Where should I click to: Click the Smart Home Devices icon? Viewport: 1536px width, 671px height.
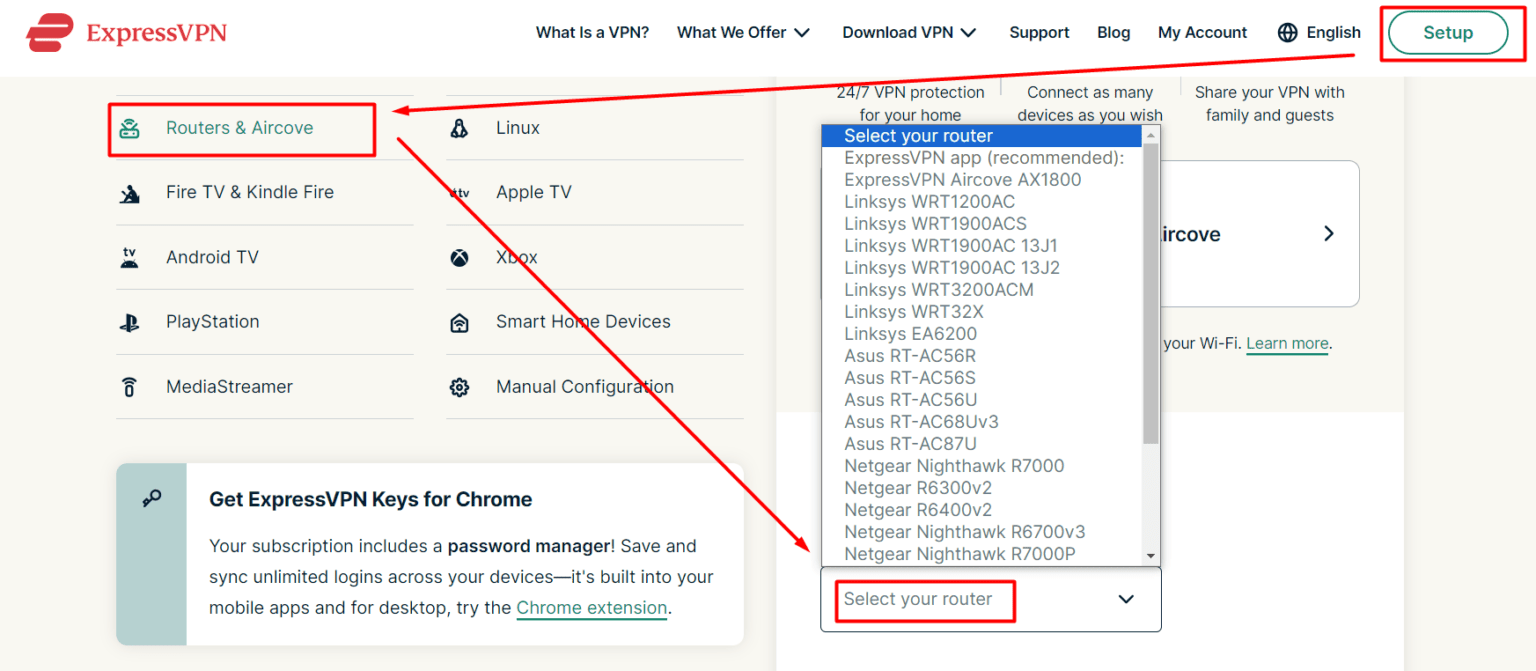(459, 322)
